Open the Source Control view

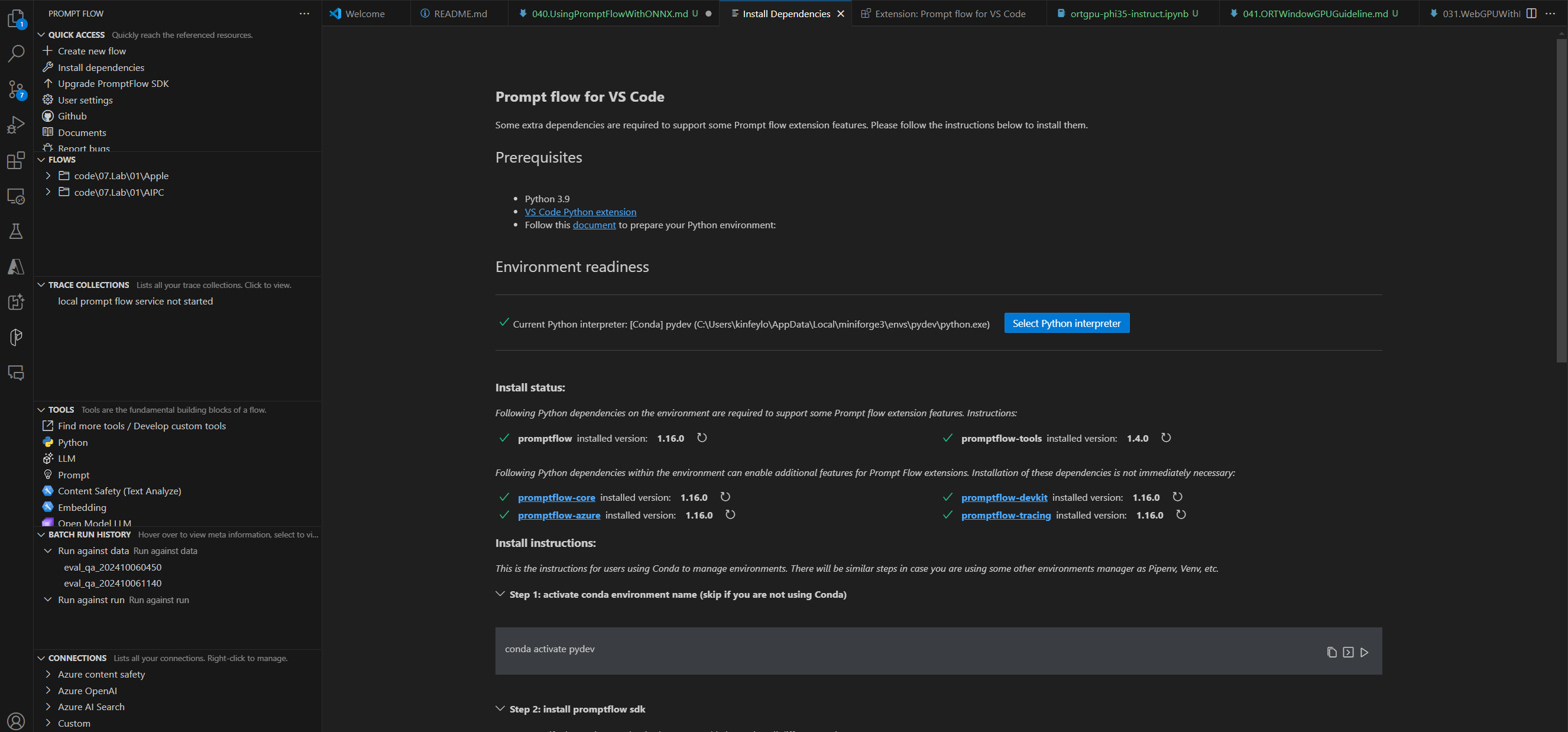[16, 89]
